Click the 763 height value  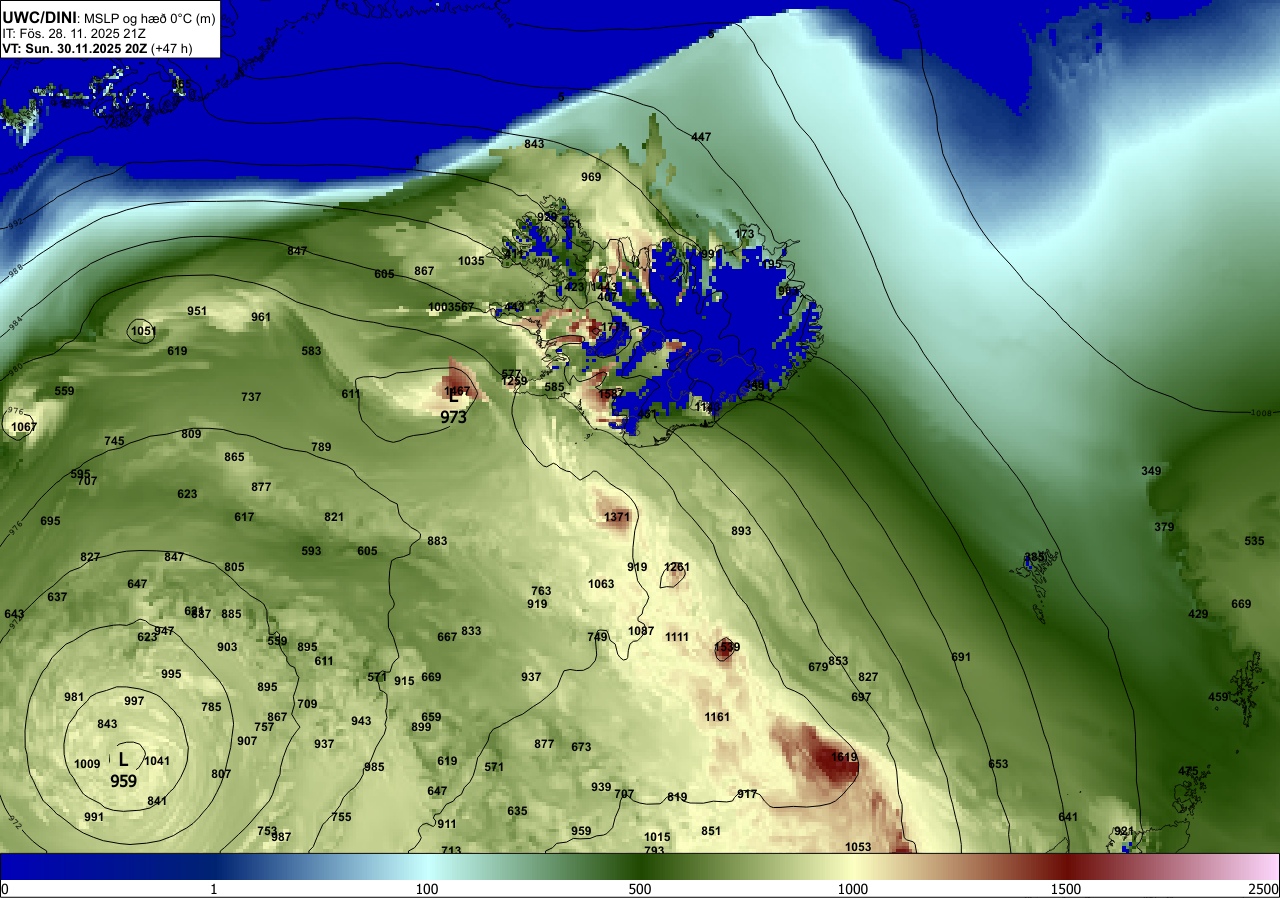(541, 591)
